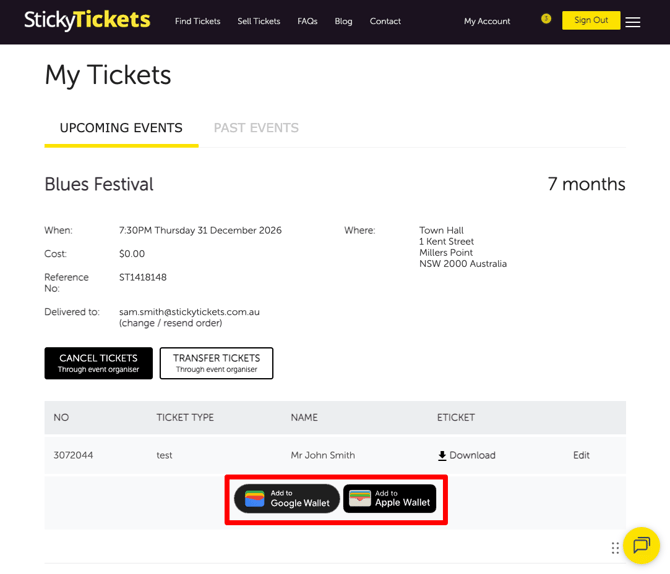
Task: Click the My Tickets page heading
Action: [108, 75]
